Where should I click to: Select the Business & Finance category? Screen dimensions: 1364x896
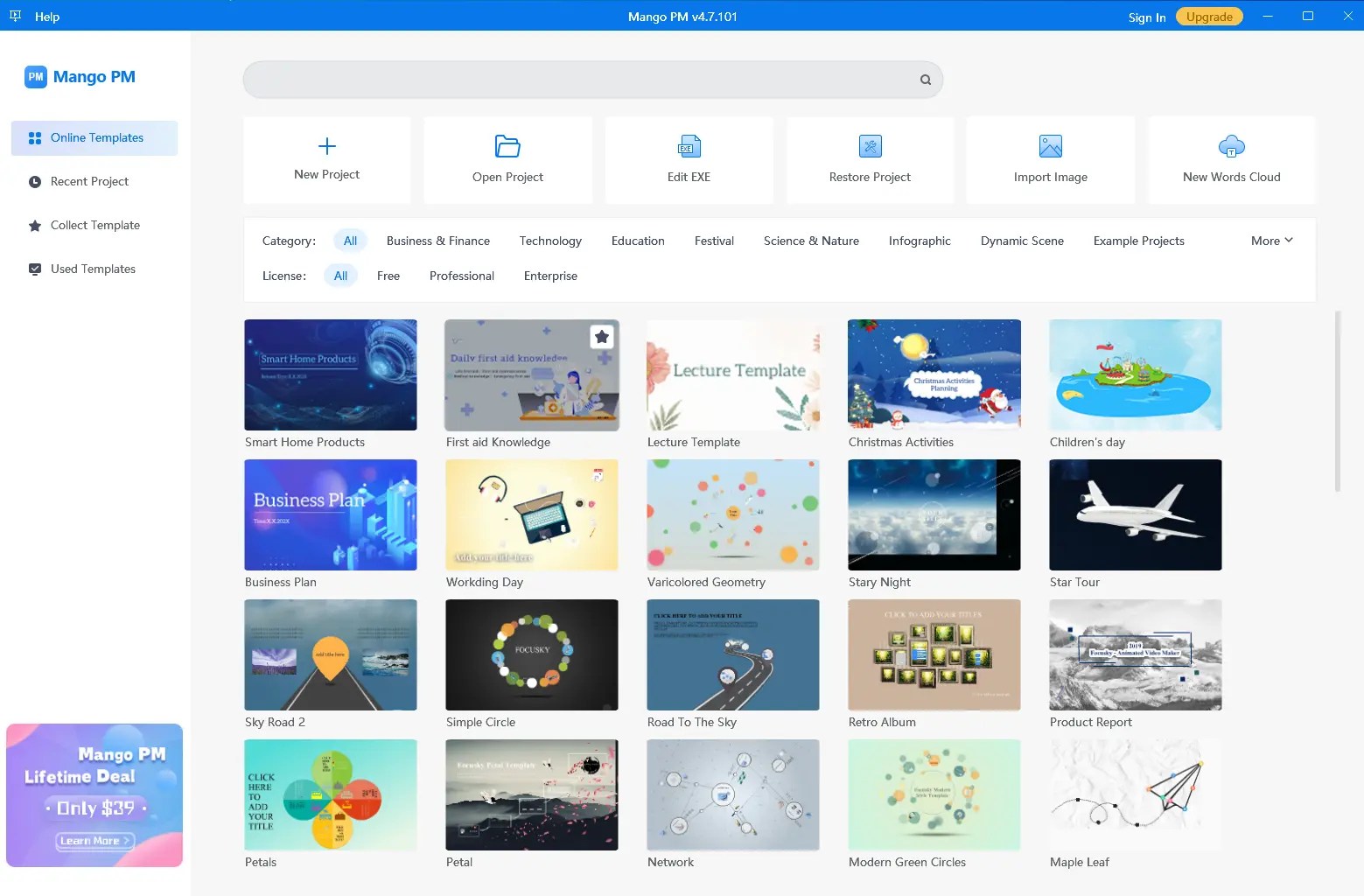click(438, 241)
